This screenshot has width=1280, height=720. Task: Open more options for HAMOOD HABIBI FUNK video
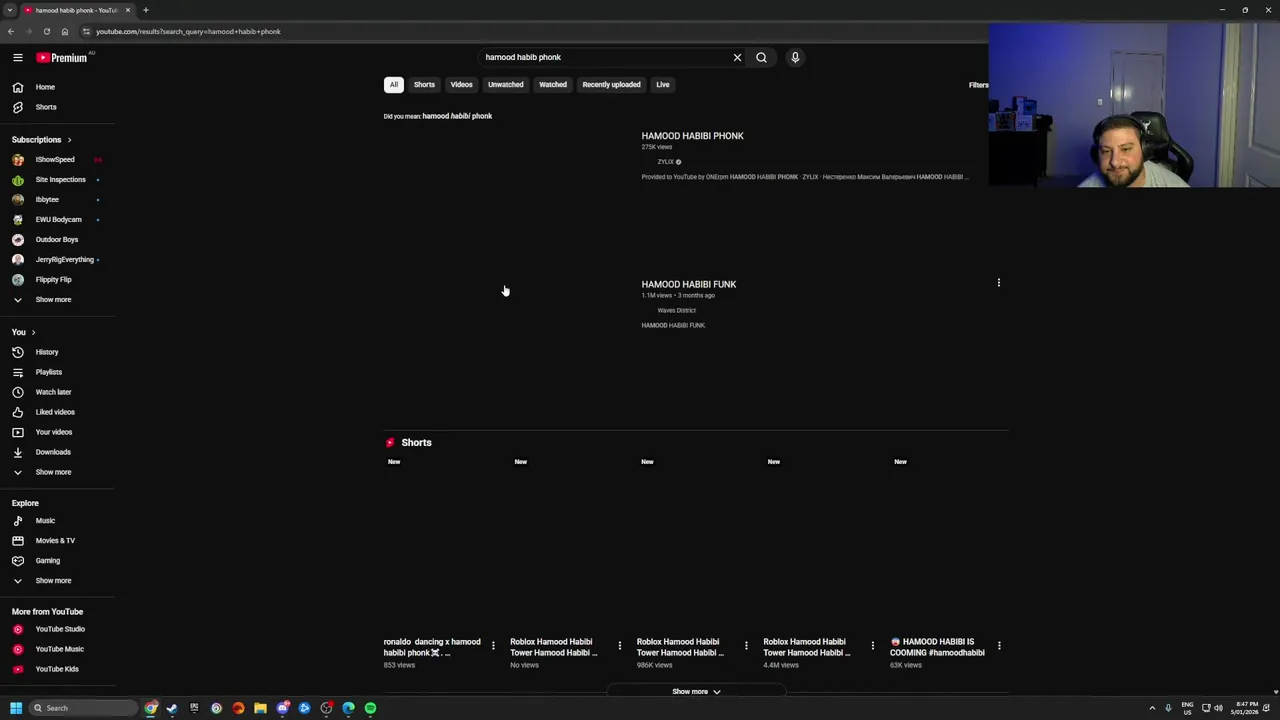point(998,283)
